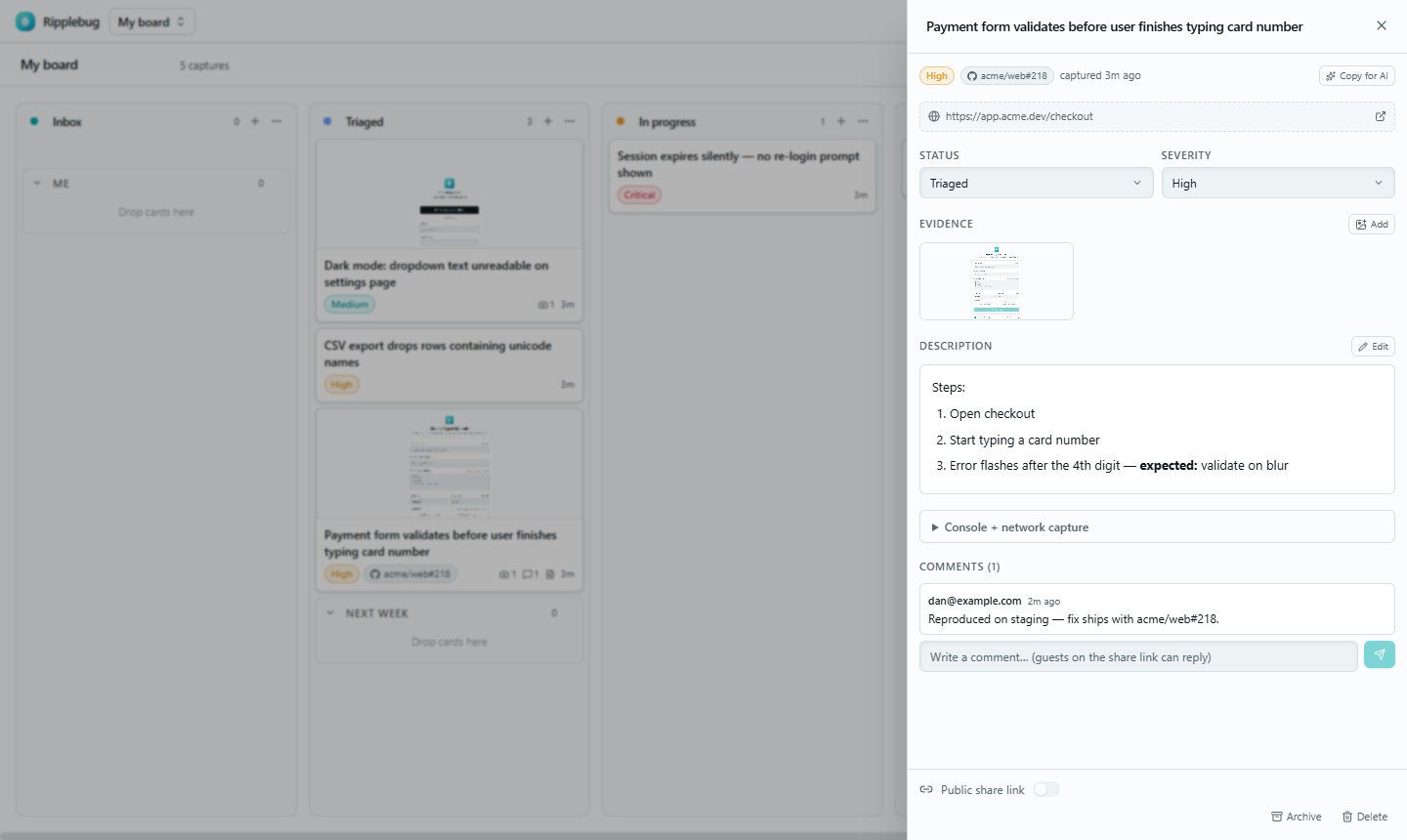Open the In progress column options menu
The image size is (1407, 840).
(x=863, y=121)
